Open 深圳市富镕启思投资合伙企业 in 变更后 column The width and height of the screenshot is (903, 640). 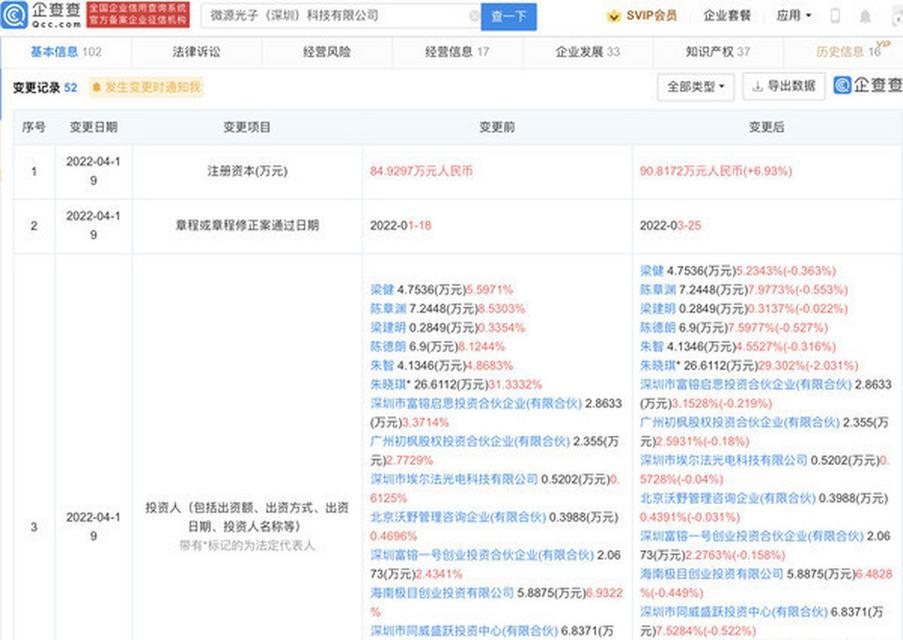(x=746, y=384)
